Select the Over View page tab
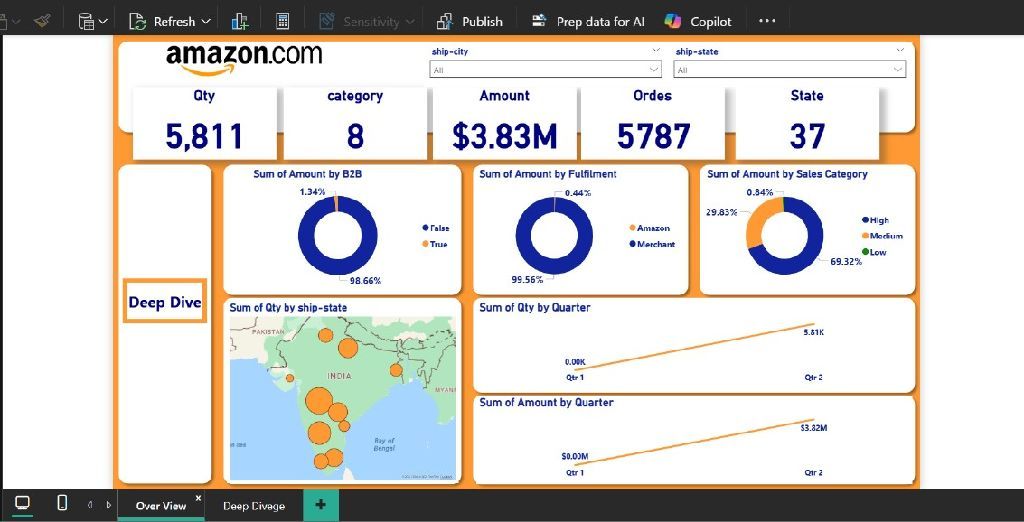The width and height of the screenshot is (1024, 522). click(x=160, y=506)
